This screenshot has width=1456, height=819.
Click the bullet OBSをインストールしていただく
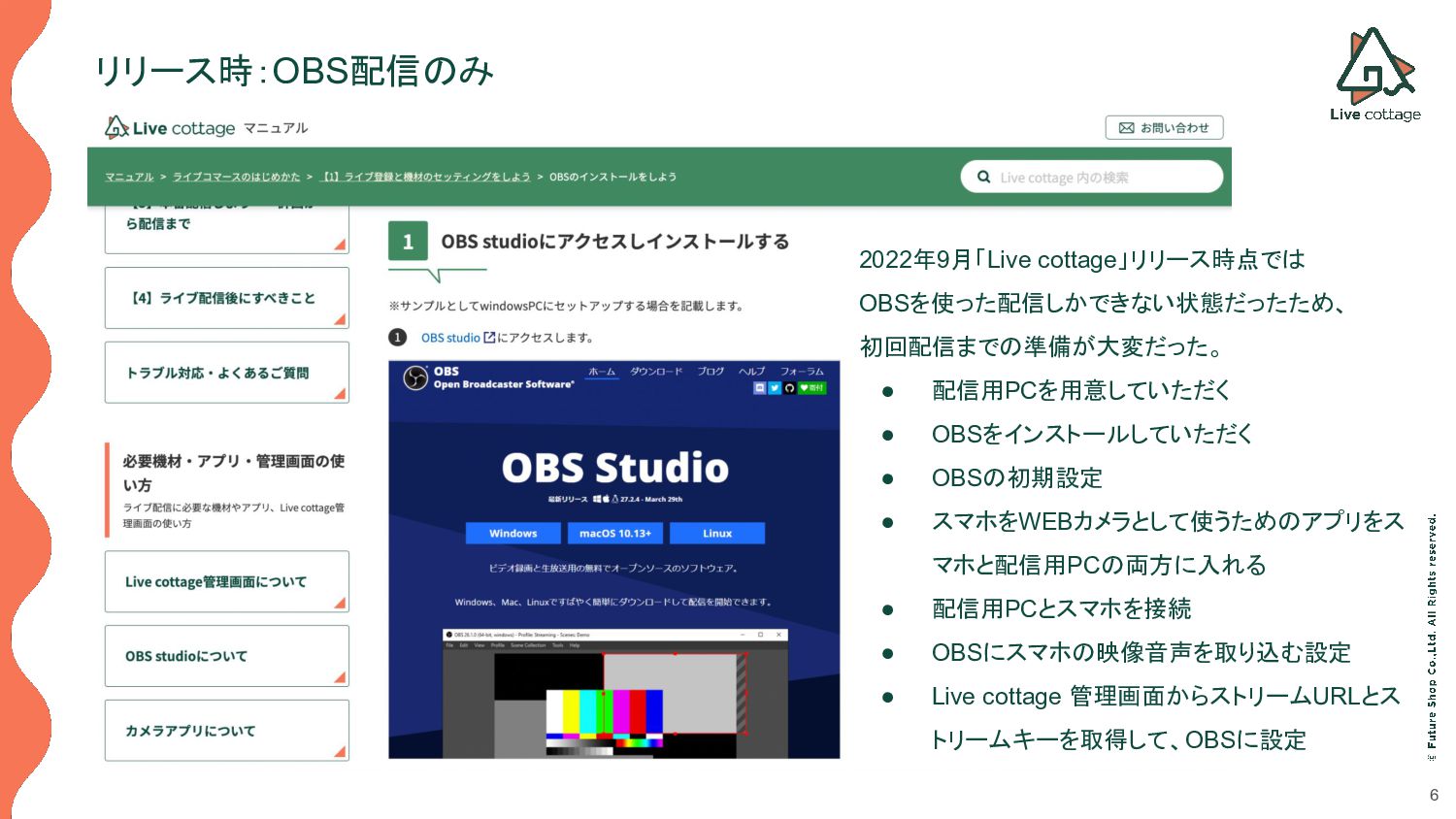(1092, 434)
